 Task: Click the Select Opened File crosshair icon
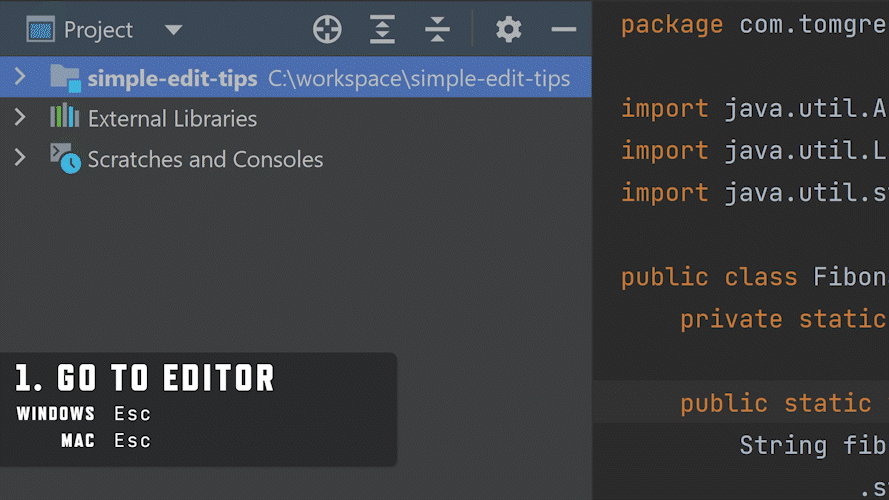point(327,30)
